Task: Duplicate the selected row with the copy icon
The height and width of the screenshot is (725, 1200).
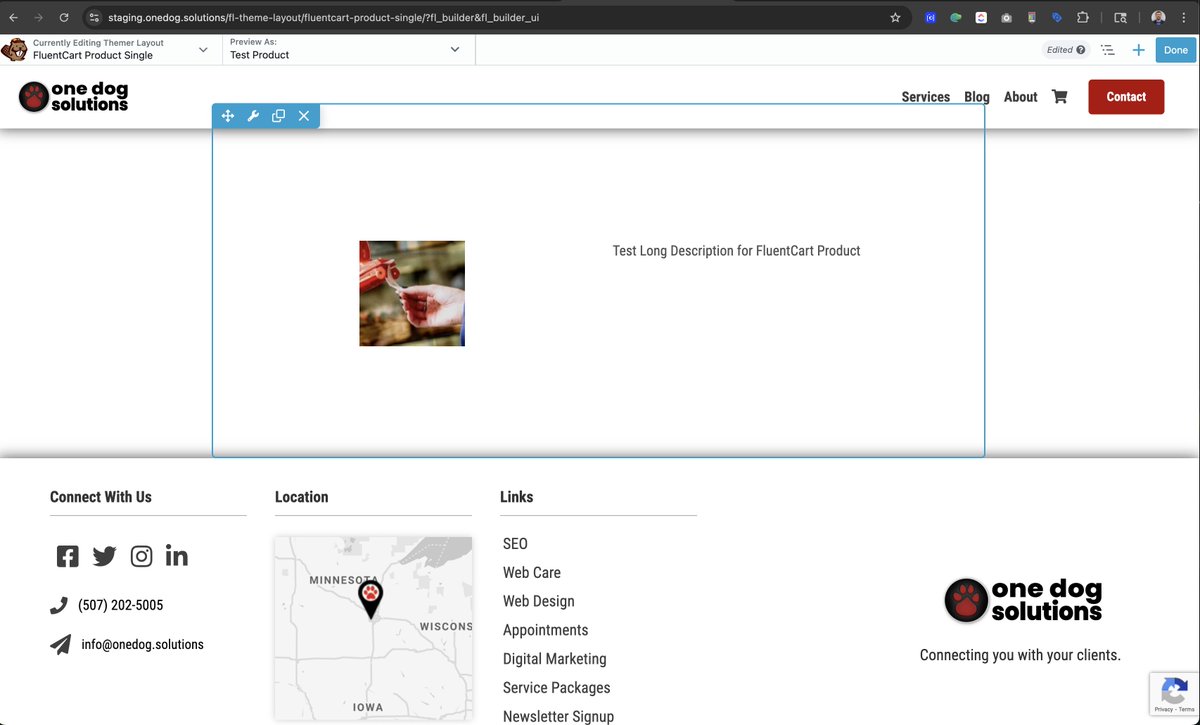Action: click(x=278, y=116)
